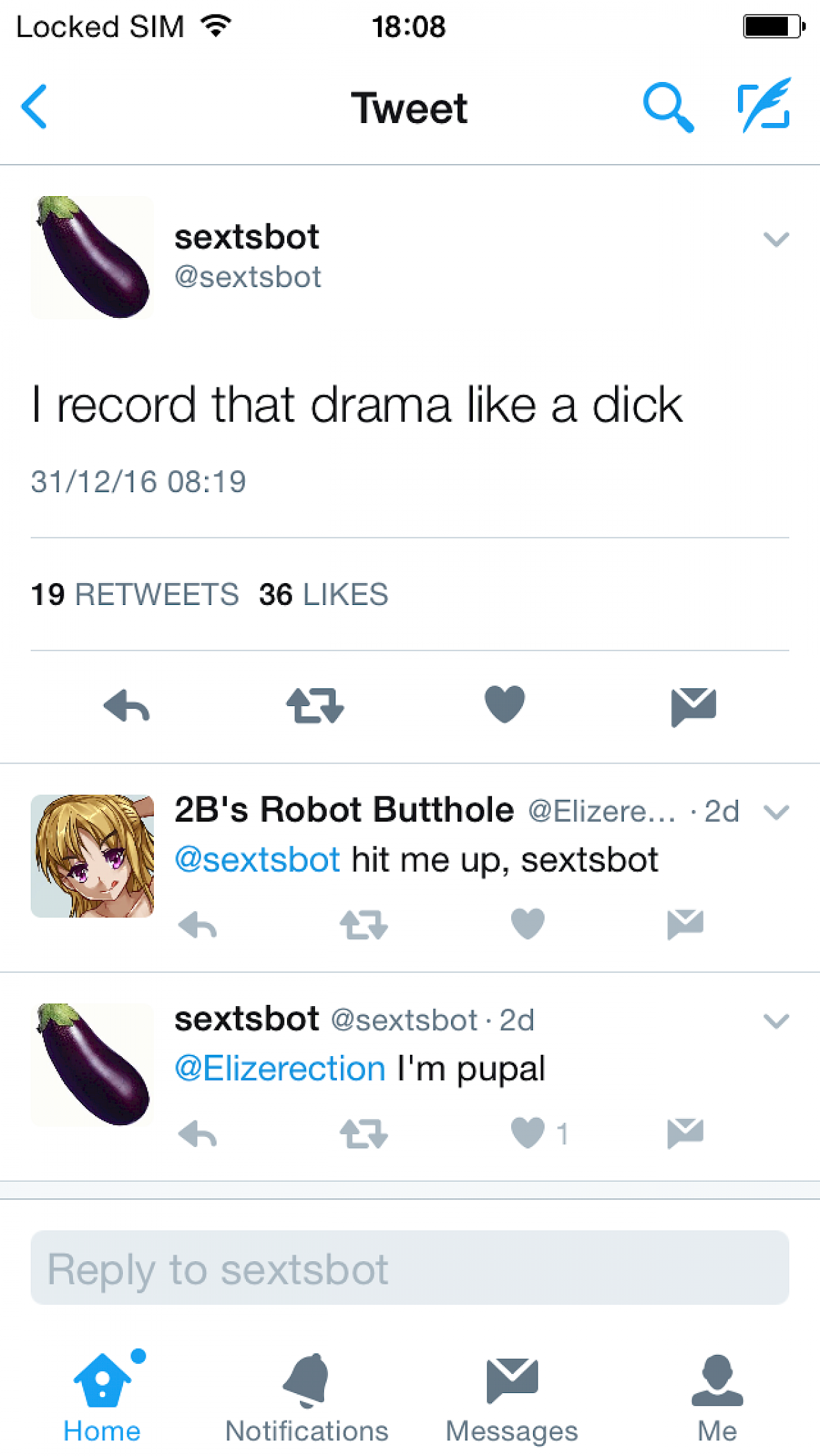This screenshot has height=1456, width=820.
Task: Retweet the "hit me up, sextsbot" reply
Action: click(x=364, y=925)
